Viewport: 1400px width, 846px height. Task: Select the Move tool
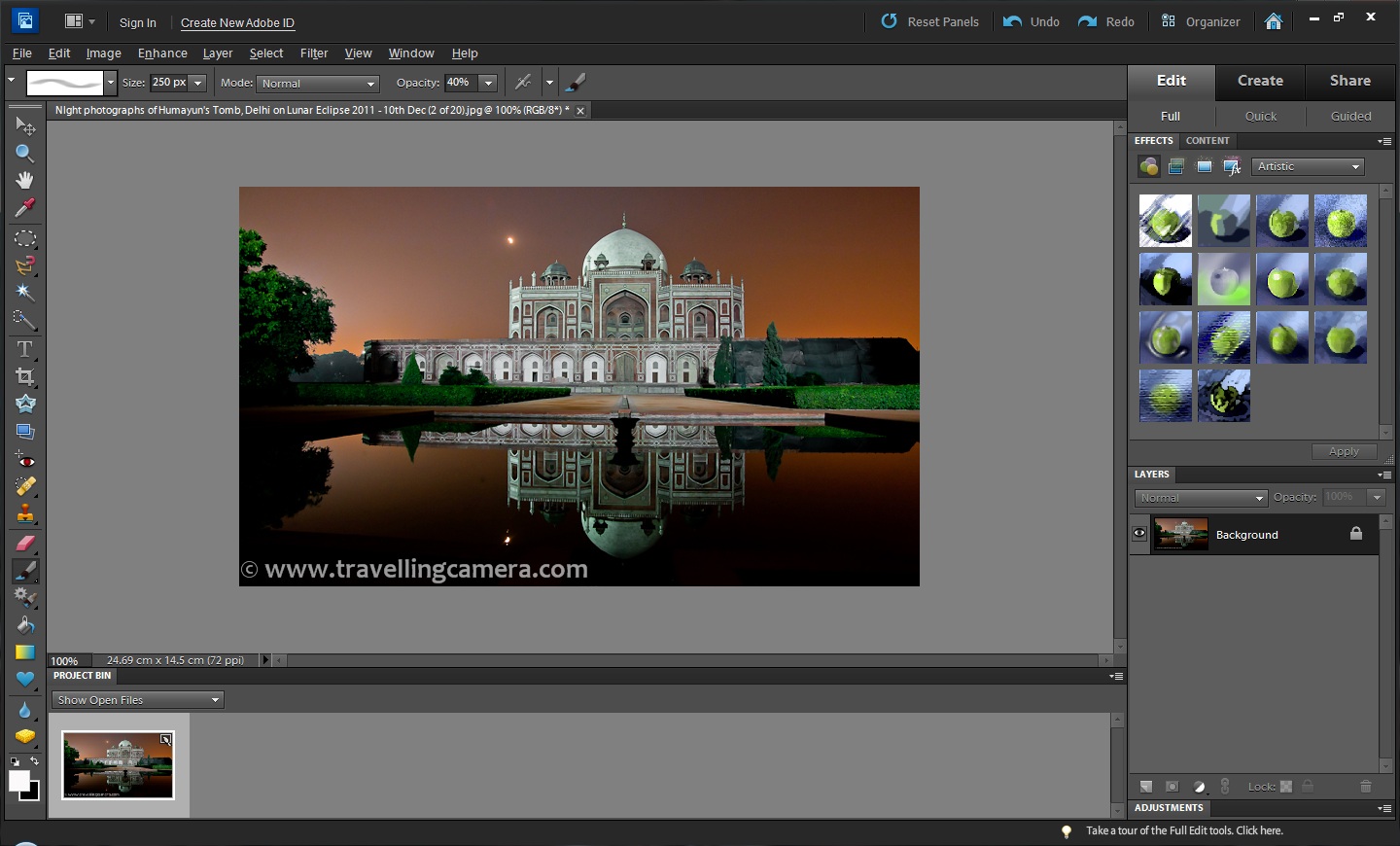point(24,125)
